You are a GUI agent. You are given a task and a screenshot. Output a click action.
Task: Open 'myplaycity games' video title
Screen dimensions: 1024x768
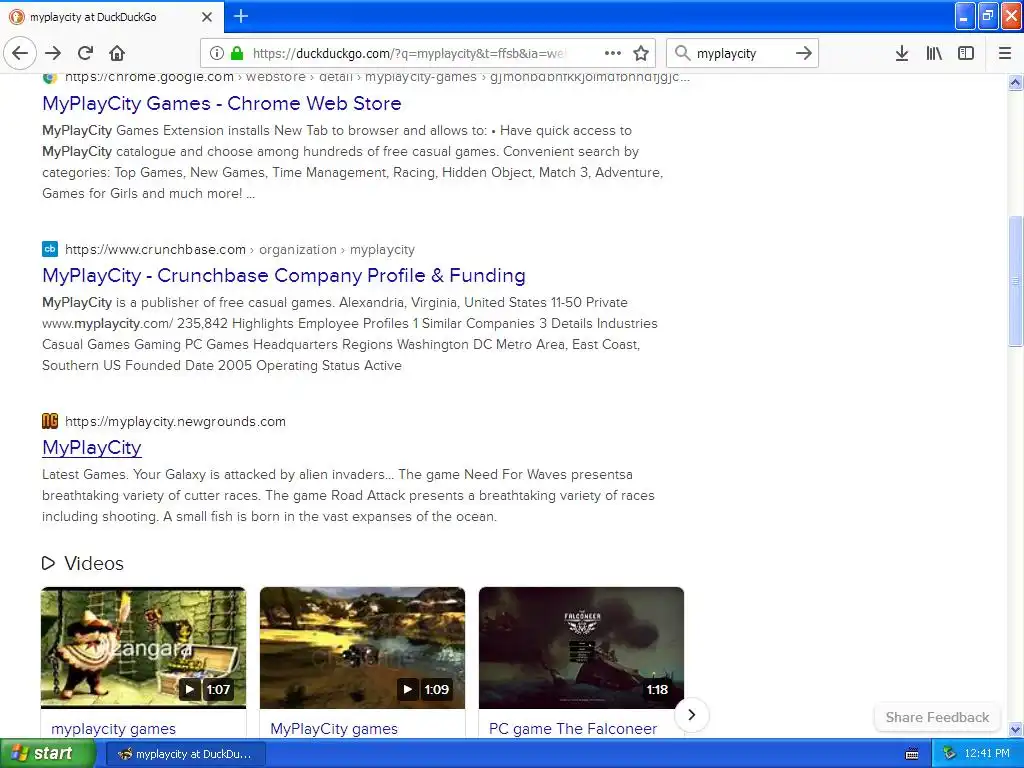[x=114, y=729]
